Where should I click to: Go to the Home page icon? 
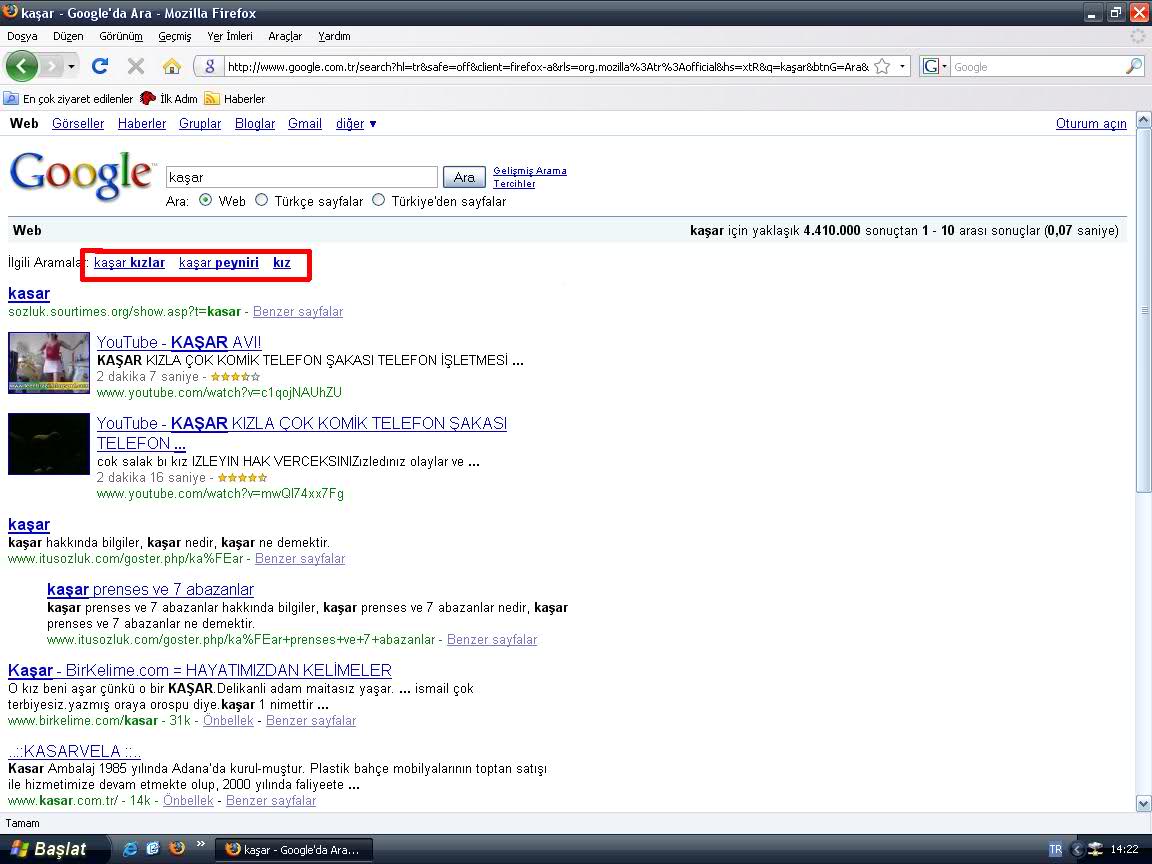point(172,67)
